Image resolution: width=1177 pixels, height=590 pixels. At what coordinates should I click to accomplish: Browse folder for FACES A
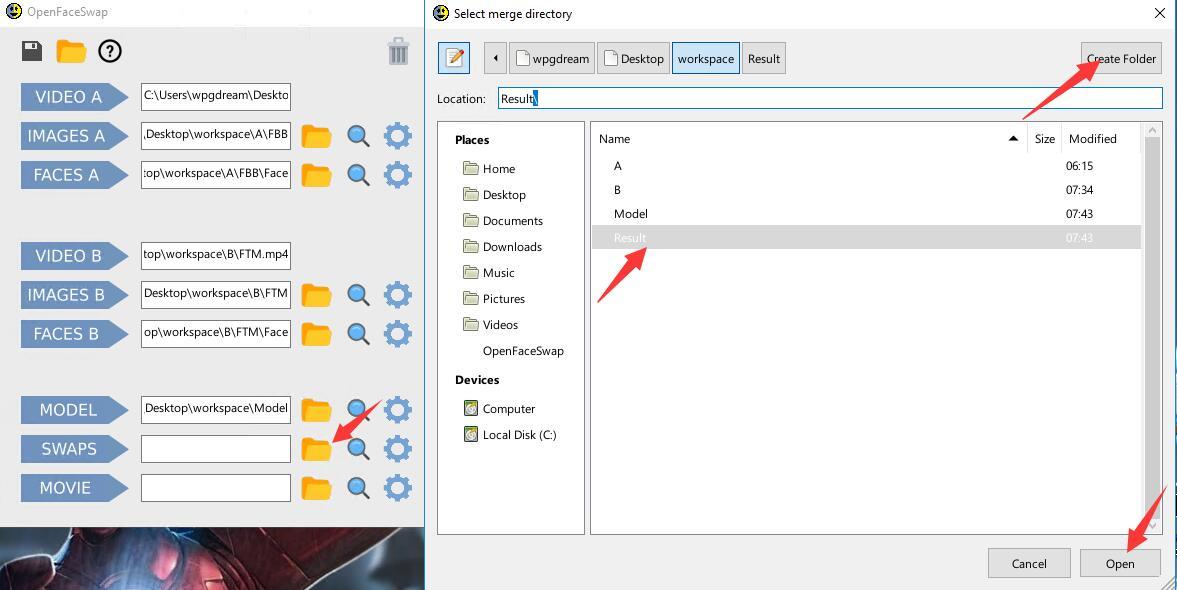point(316,175)
